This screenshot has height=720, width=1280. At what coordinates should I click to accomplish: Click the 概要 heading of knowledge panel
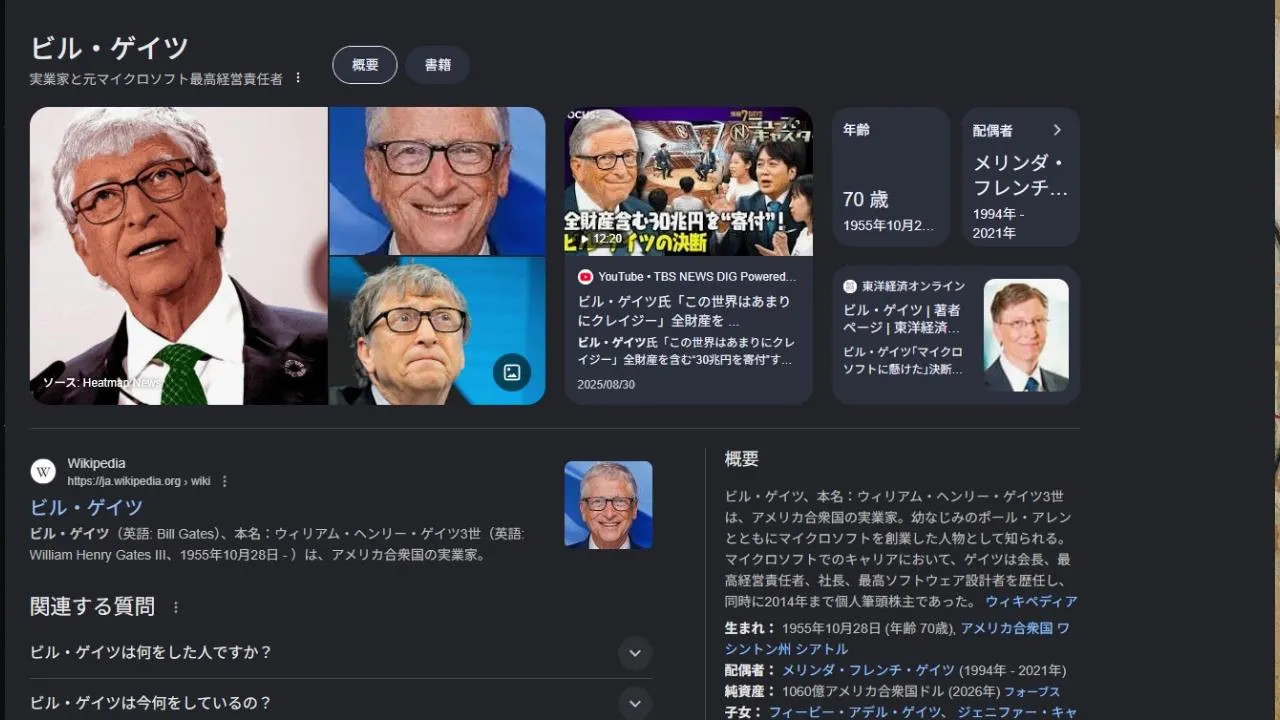pos(742,459)
